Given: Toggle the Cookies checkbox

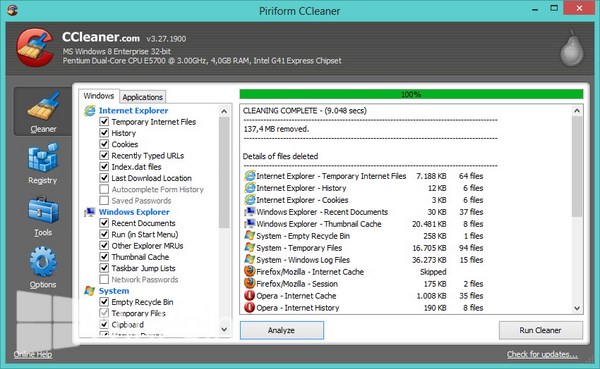Looking at the screenshot, I should [x=104, y=144].
